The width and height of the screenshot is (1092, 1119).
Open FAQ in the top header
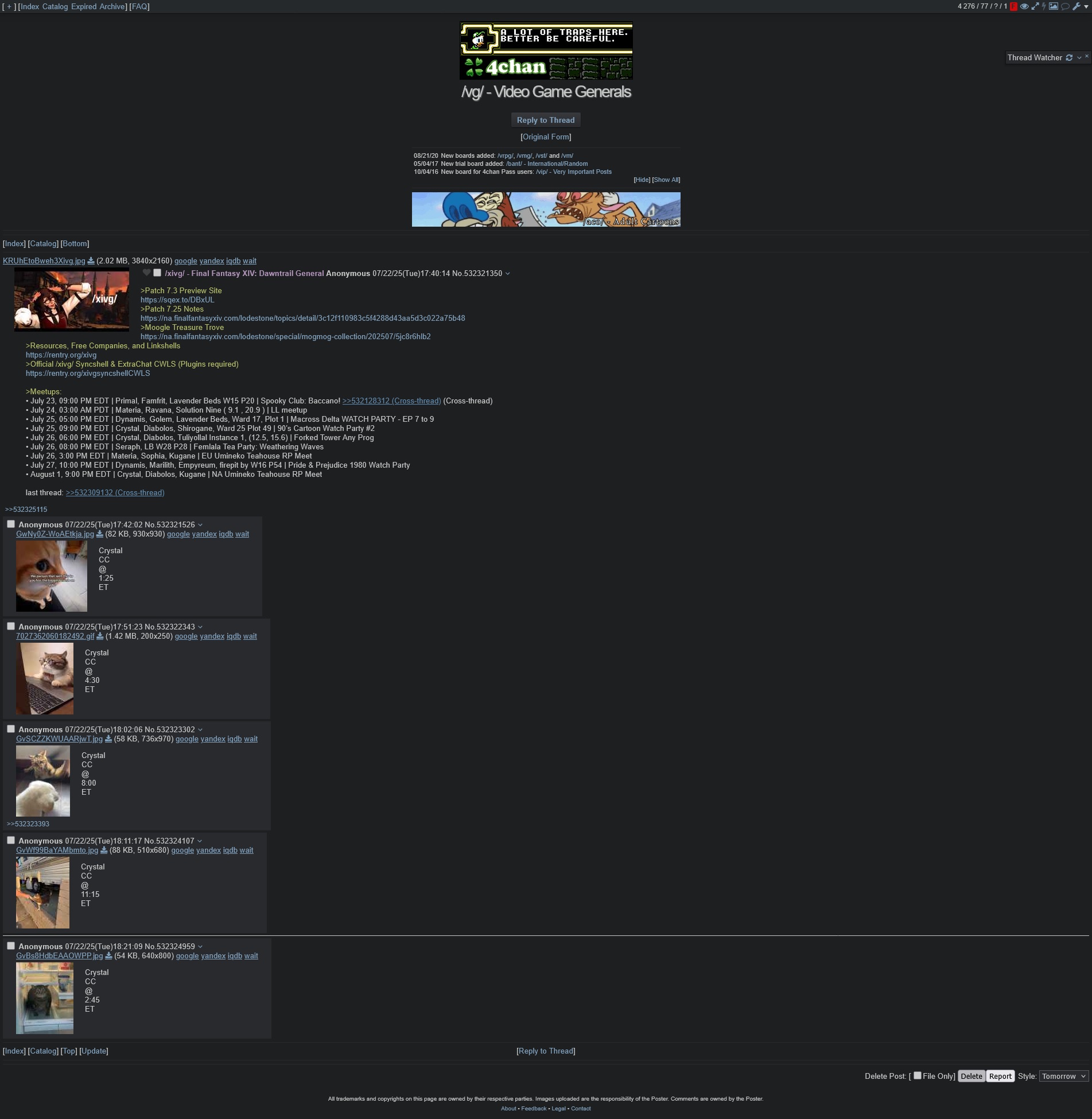139,6
